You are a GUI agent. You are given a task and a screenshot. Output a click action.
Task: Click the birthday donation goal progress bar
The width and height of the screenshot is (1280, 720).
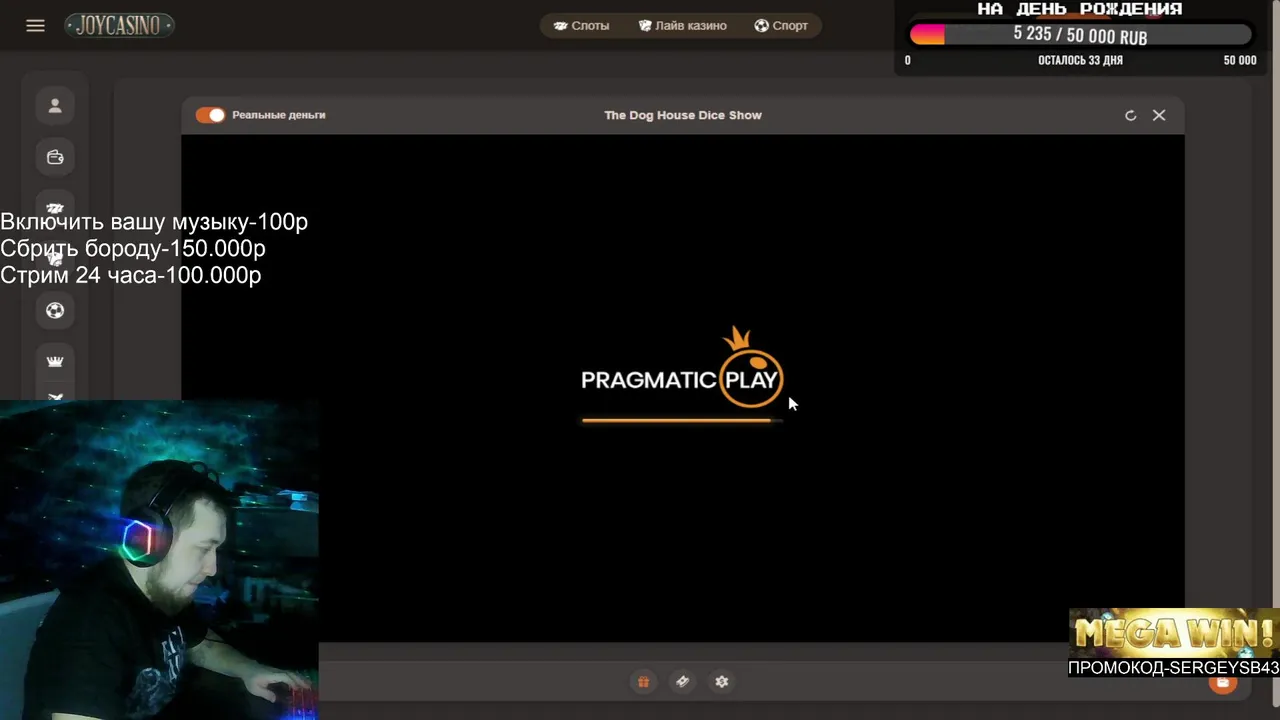1080,35
